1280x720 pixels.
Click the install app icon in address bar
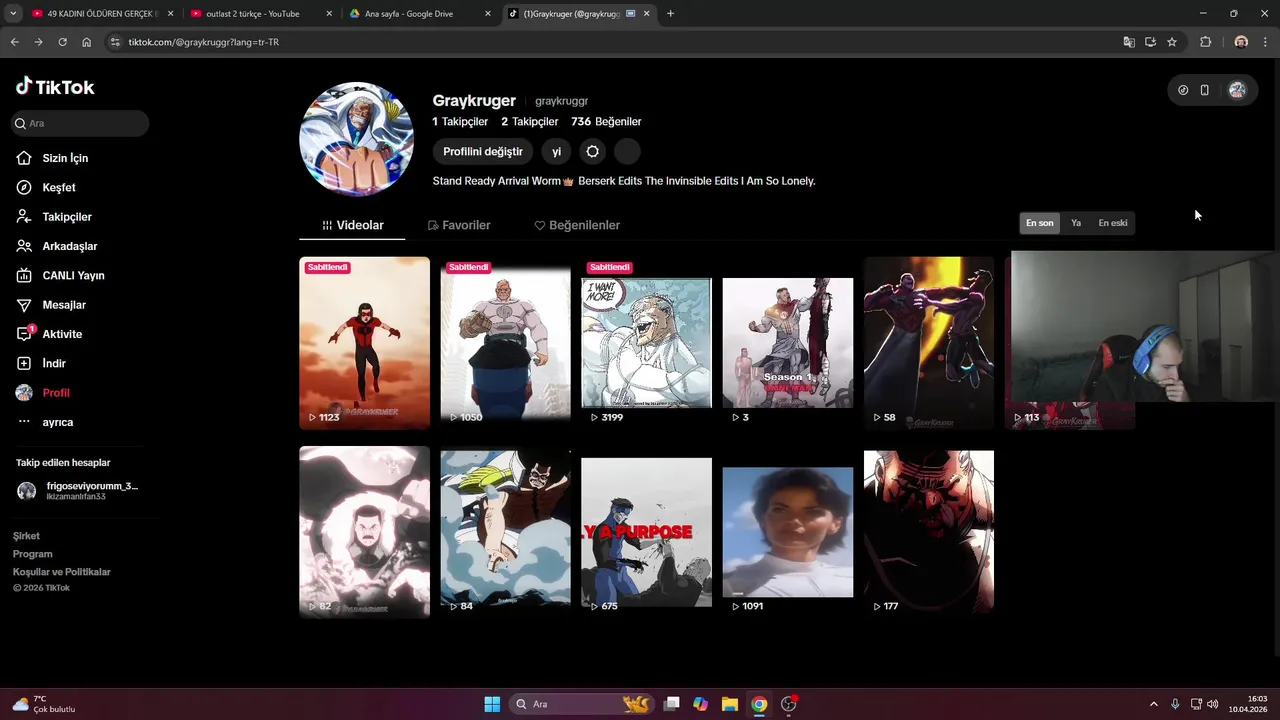[x=1150, y=42]
